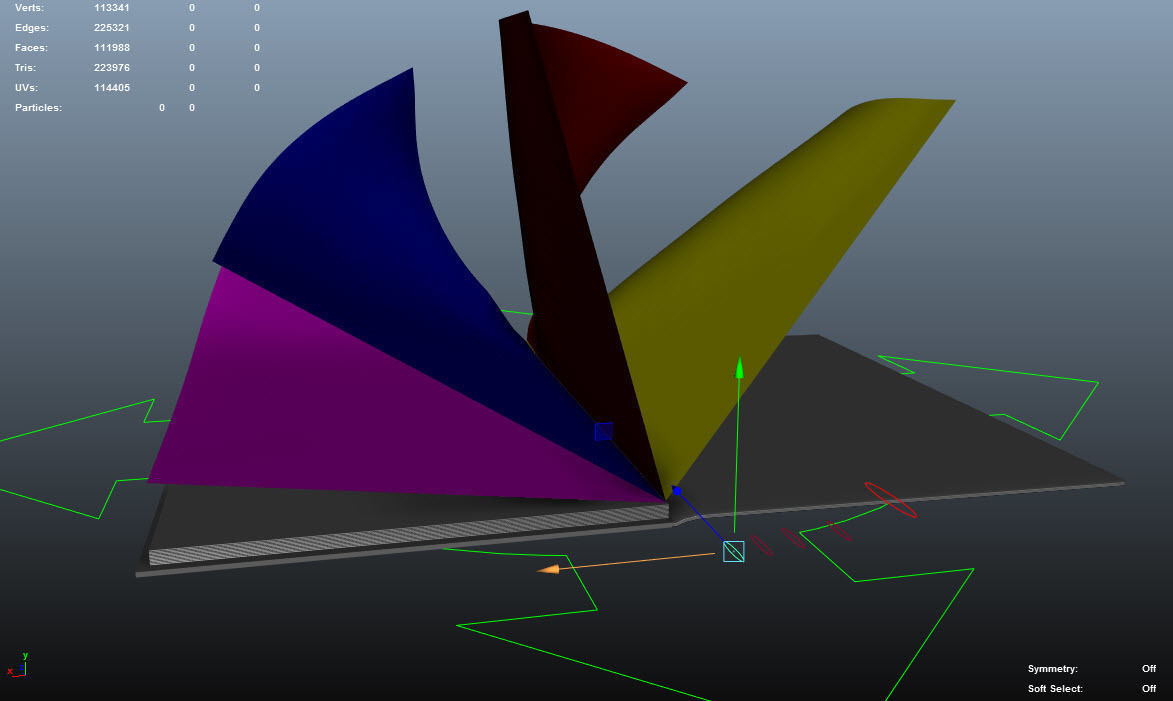
Task: Click the Particles label in HUD
Action: tap(38, 108)
